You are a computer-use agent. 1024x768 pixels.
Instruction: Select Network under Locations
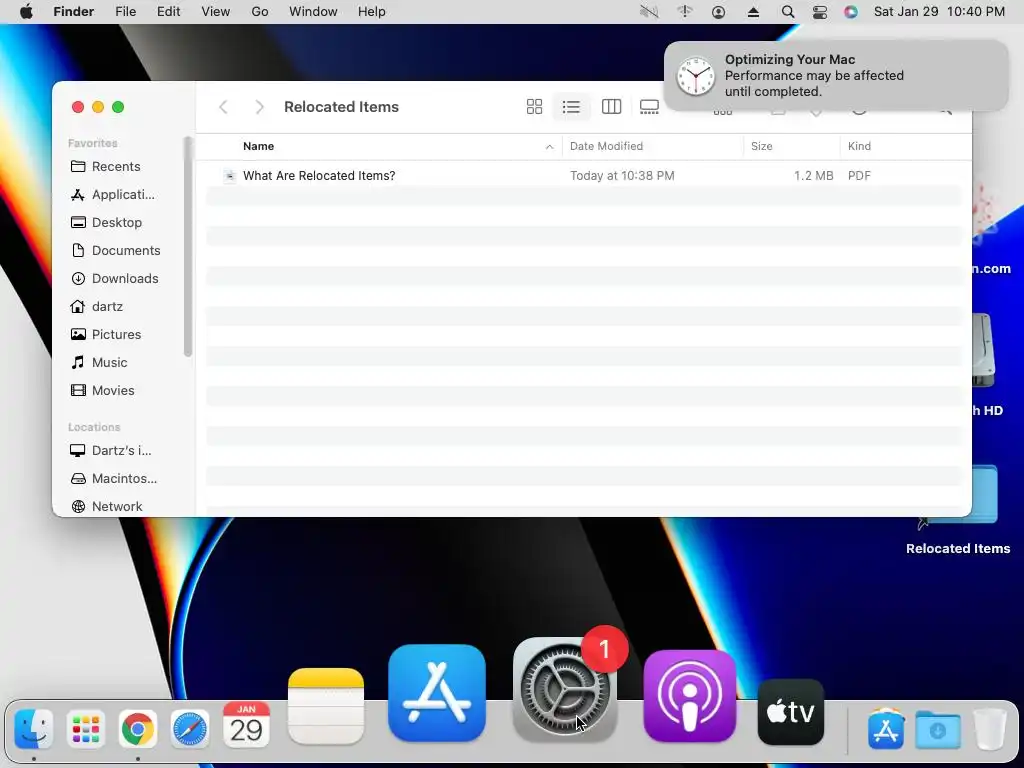point(106,507)
